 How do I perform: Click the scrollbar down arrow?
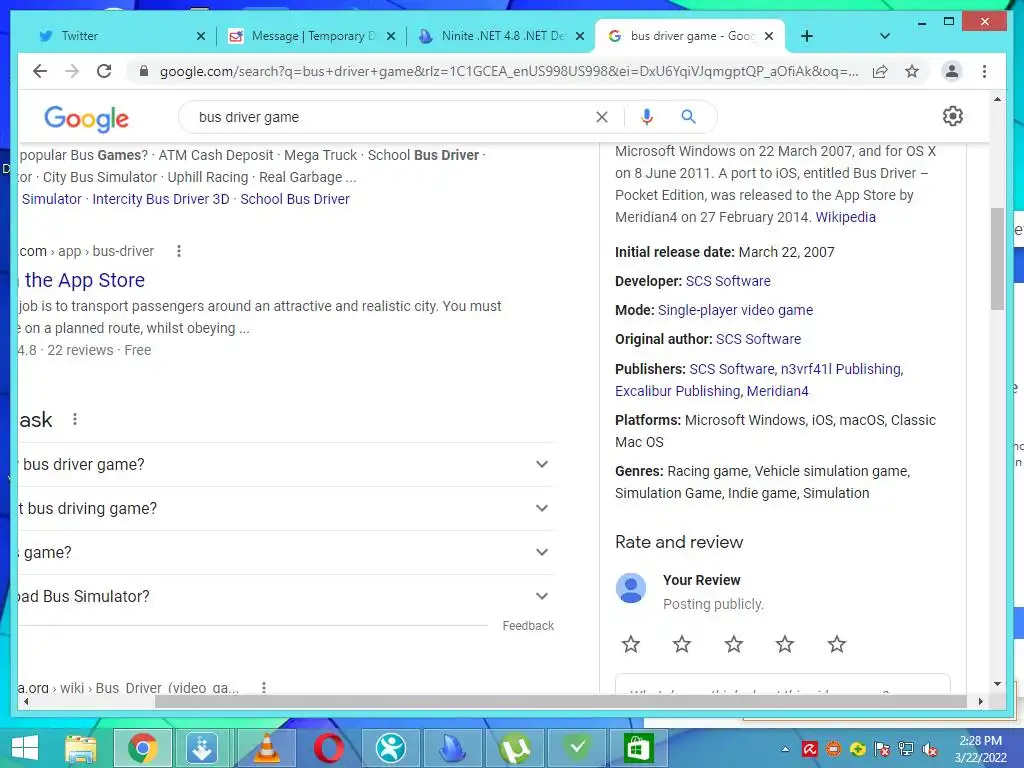997,684
